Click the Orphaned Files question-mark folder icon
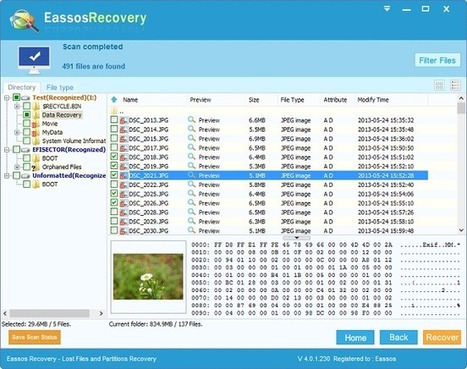467x369 pixels. [35, 167]
